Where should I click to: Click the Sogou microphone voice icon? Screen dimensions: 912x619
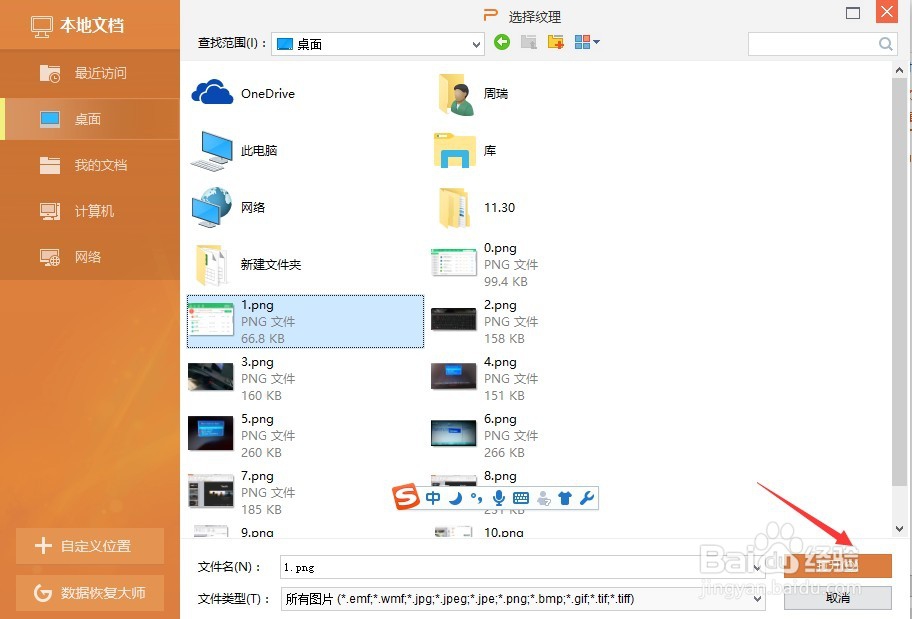pos(498,498)
